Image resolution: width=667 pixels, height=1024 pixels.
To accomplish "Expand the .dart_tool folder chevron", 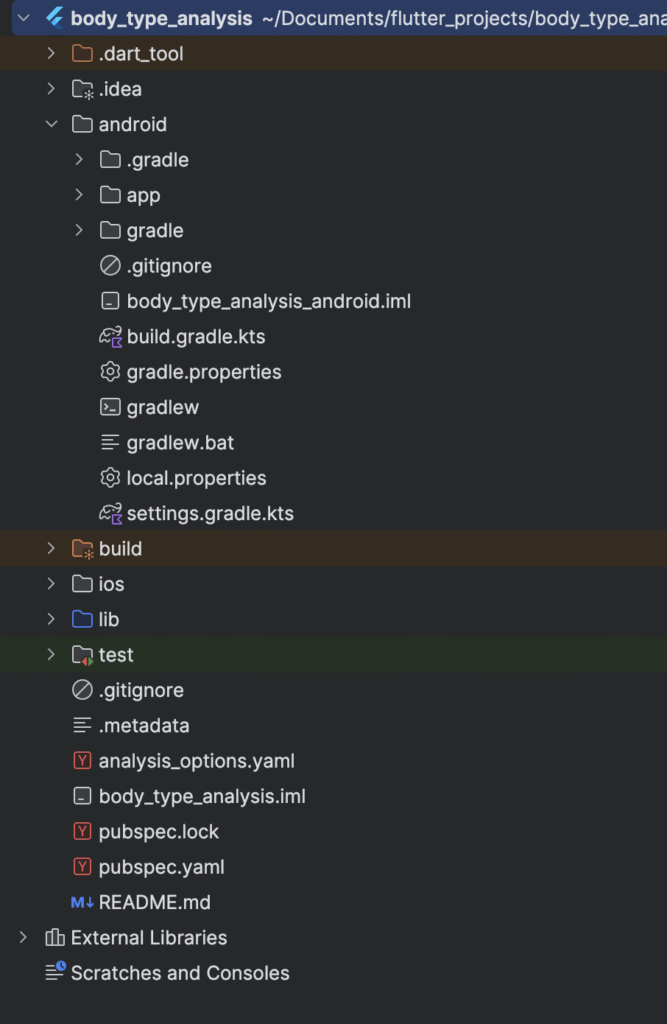I will [x=51, y=54].
